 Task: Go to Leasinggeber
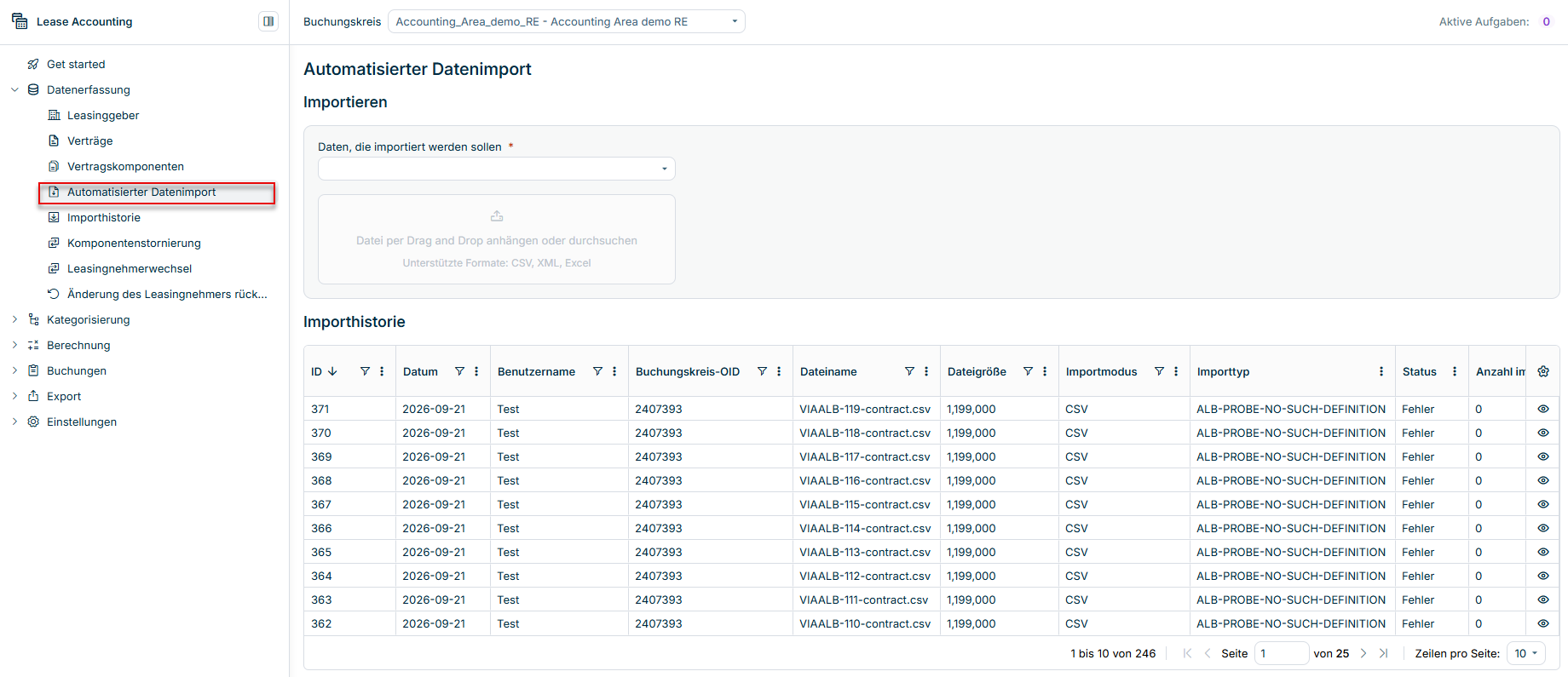pyautogui.click(x=103, y=115)
